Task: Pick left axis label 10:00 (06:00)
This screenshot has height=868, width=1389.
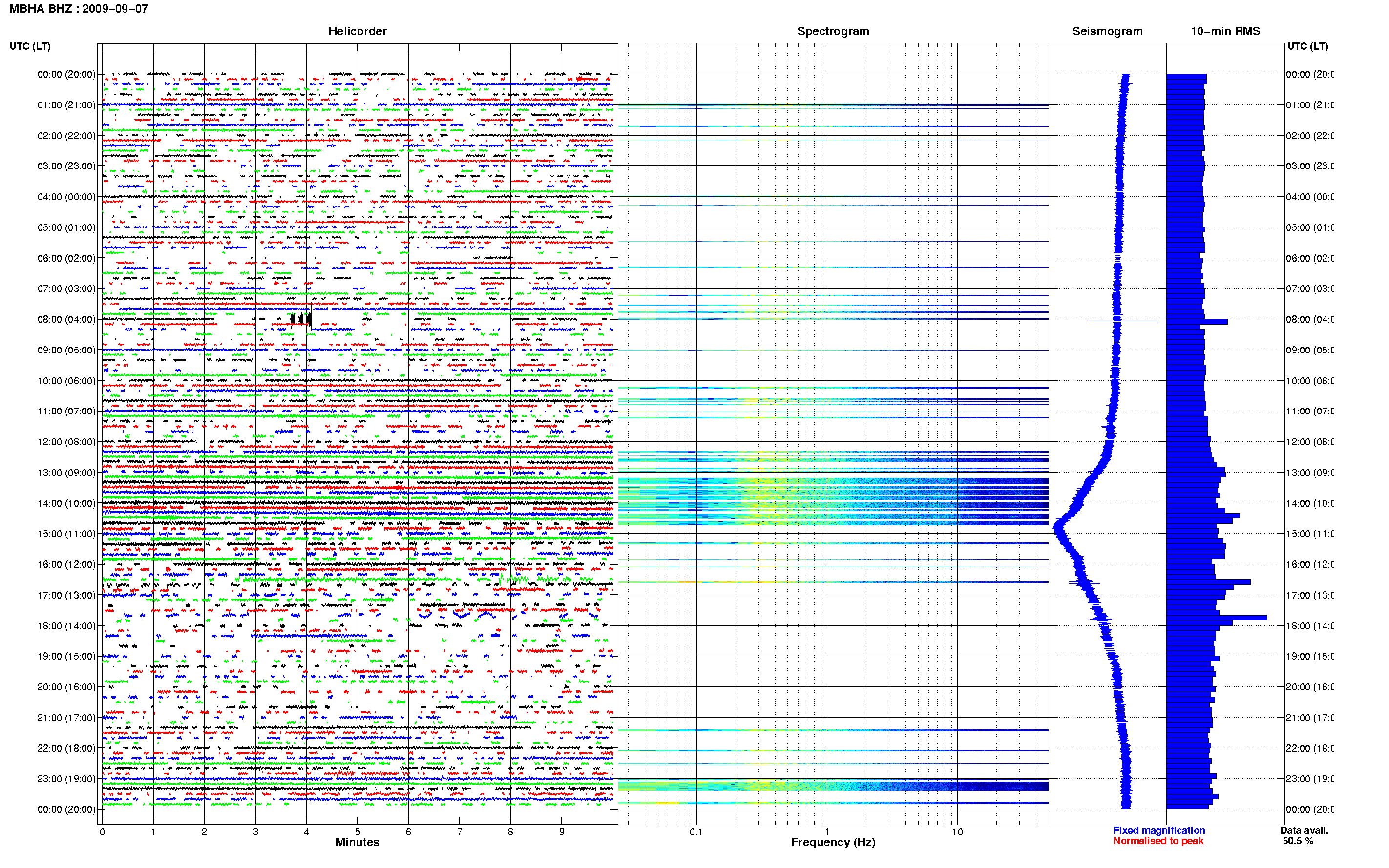Action: pos(66,381)
